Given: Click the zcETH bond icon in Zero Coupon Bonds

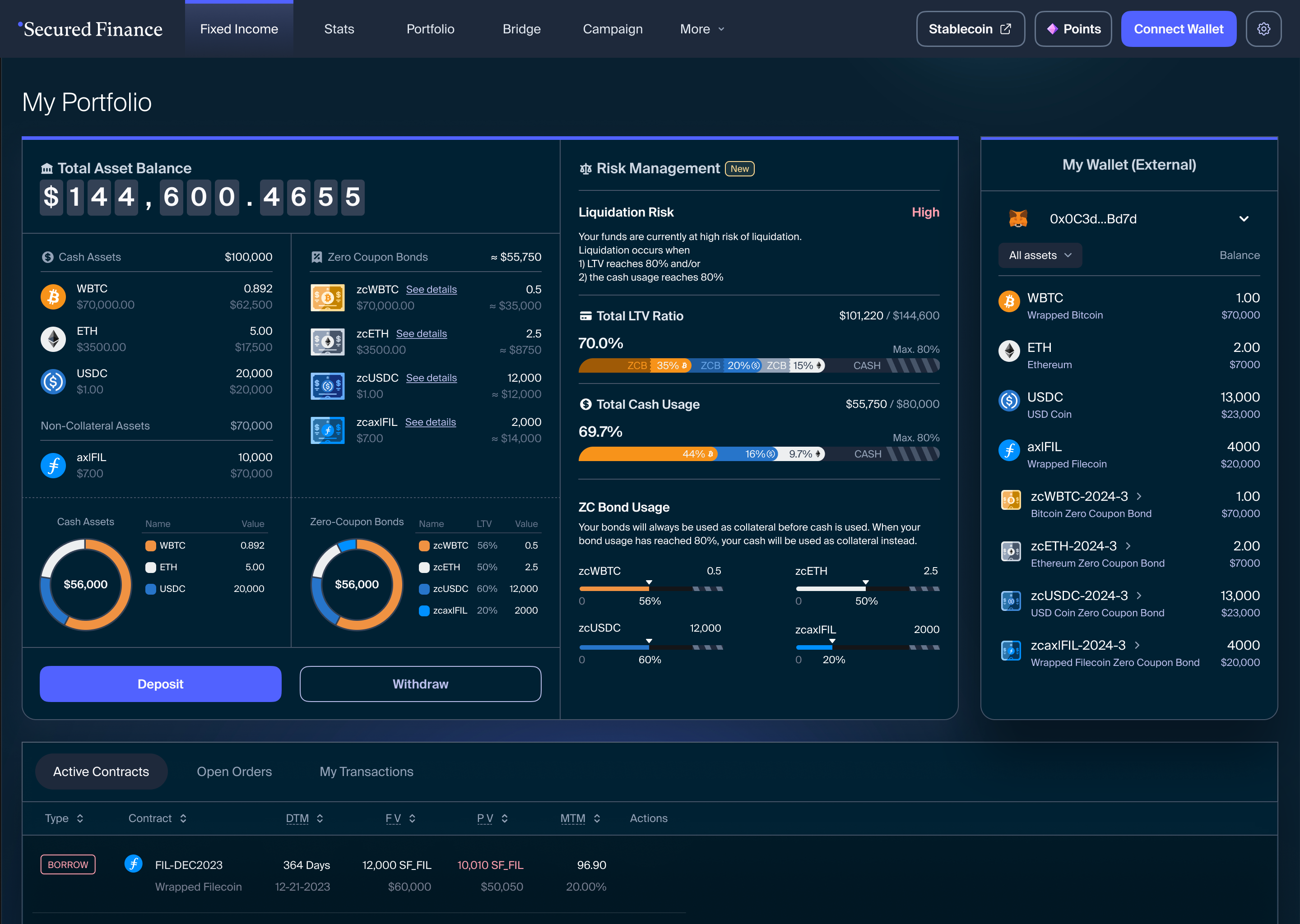Looking at the screenshot, I should [327, 342].
